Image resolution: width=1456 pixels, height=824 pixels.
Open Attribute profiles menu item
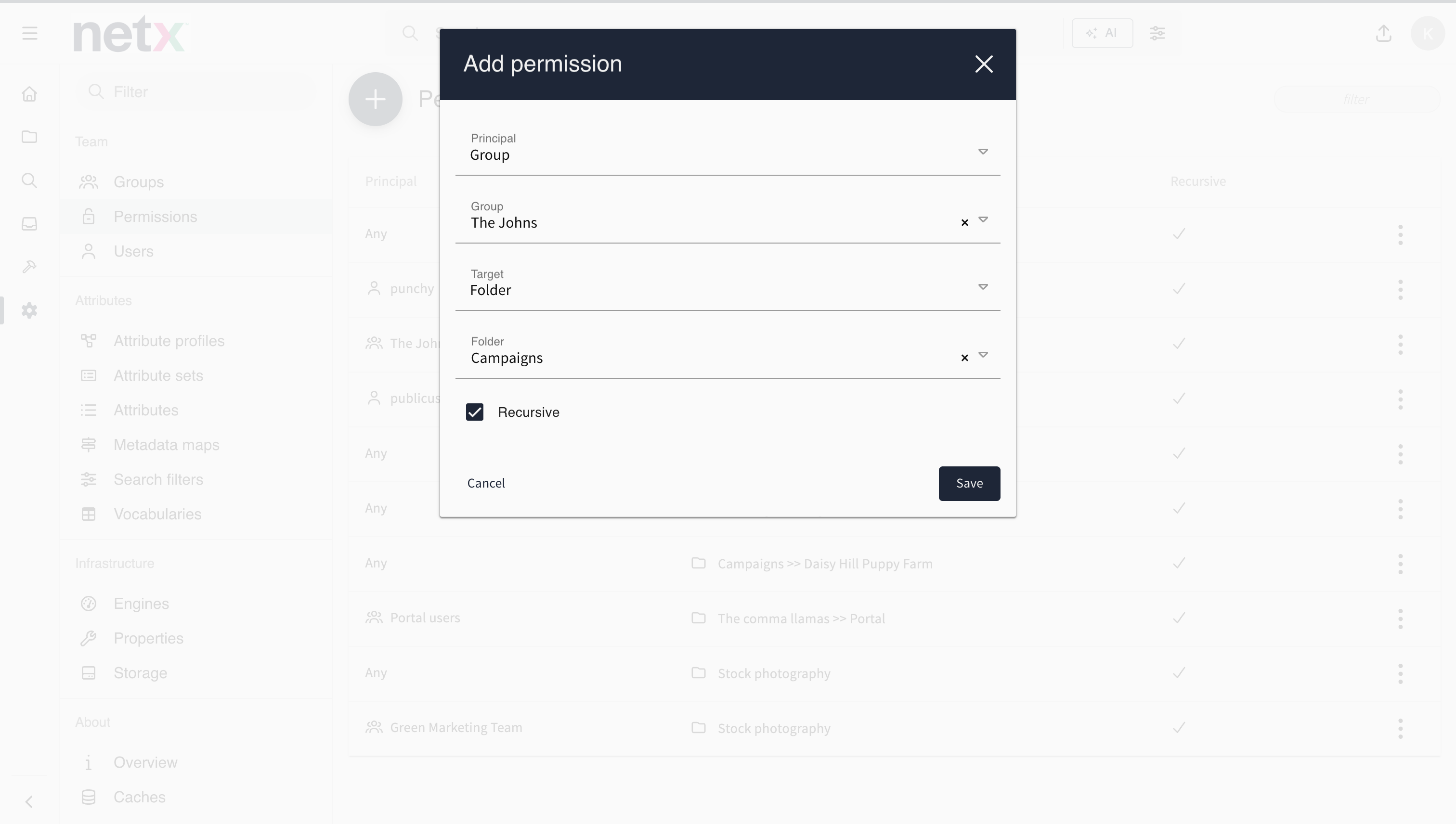click(x=169, y=341)
